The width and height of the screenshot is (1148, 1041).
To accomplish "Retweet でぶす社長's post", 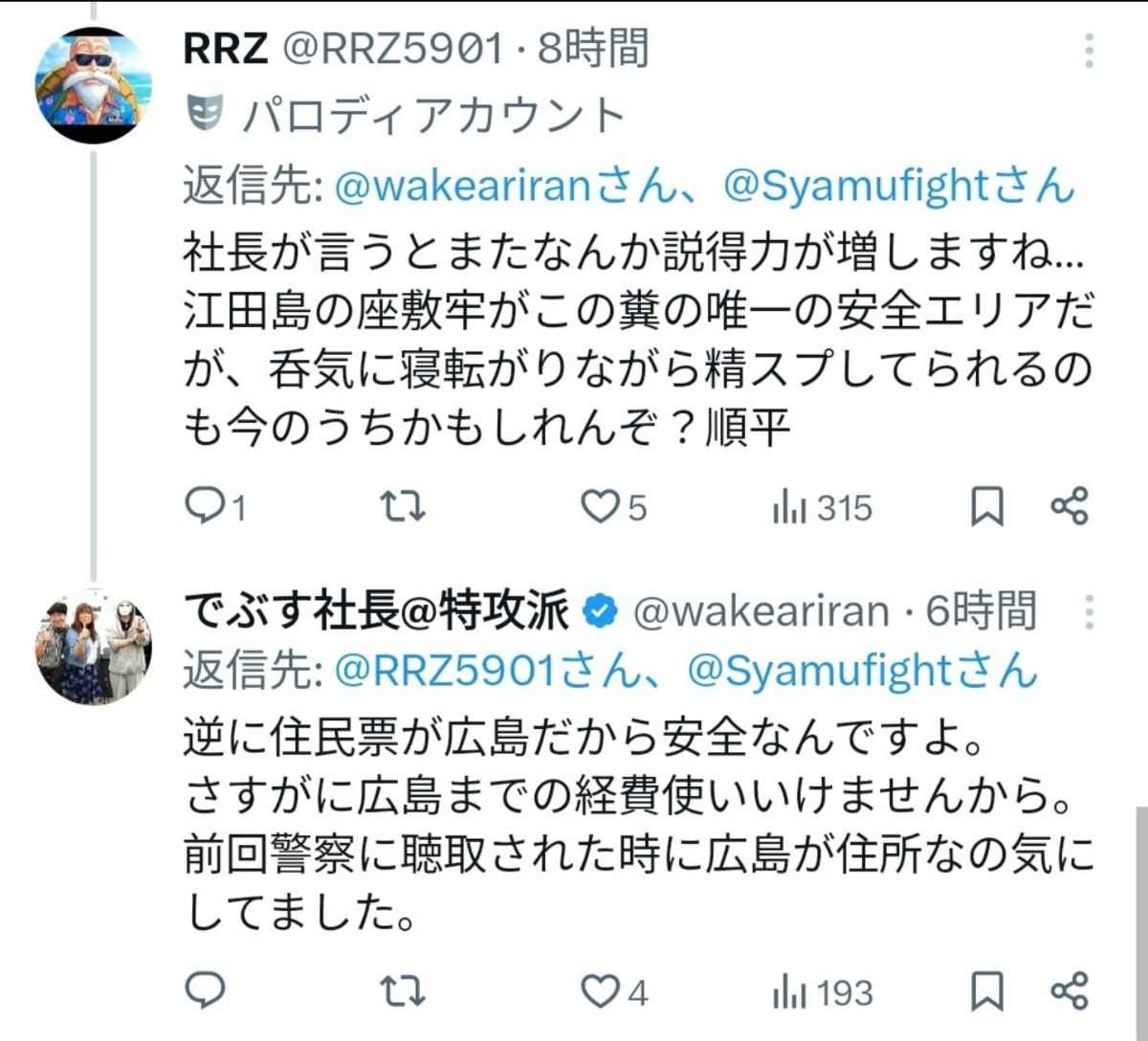I will [x=403, y=991].
